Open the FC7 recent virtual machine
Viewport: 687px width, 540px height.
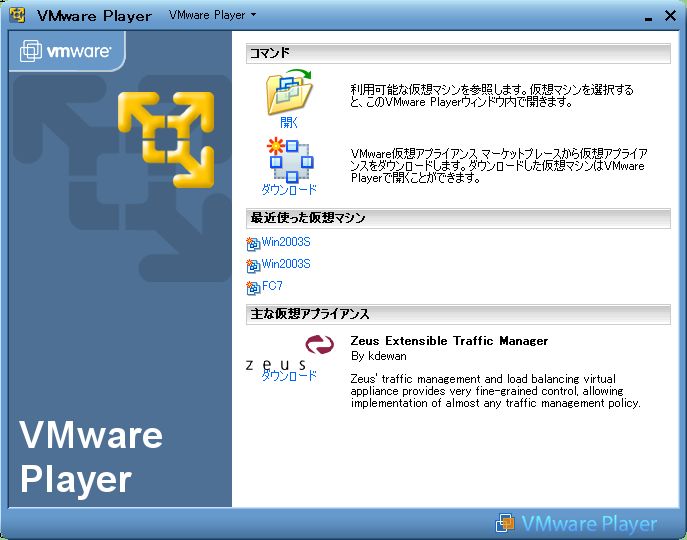(272, 286)
